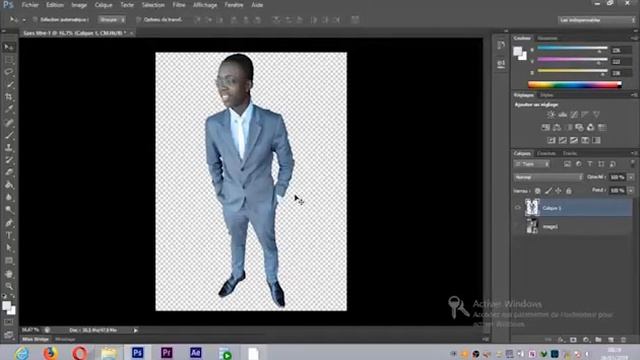640x360 pixels.
Task: Select the Dodge tool
Action: click(9, 210)
